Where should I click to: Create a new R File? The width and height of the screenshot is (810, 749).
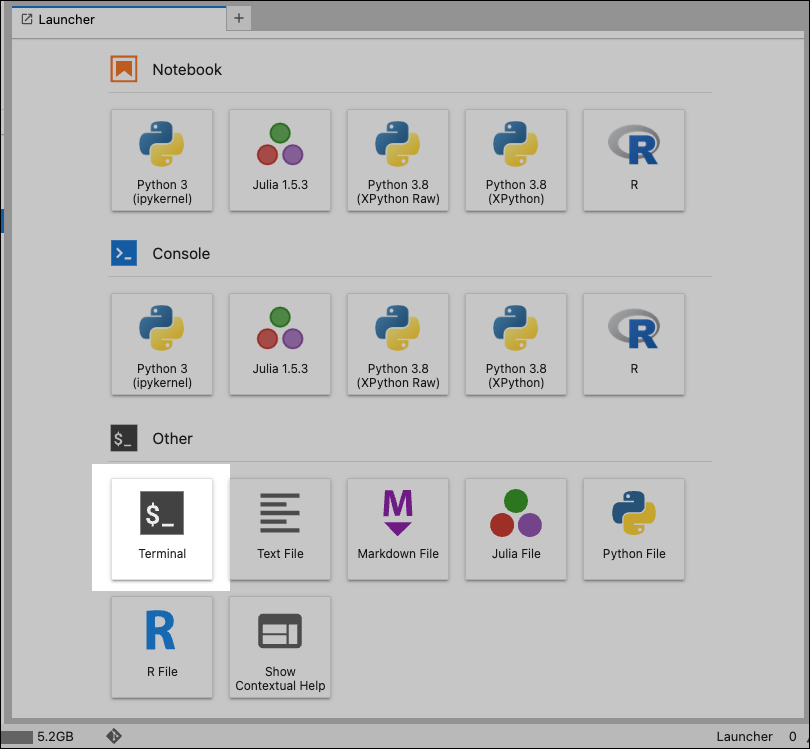(161, 646)
